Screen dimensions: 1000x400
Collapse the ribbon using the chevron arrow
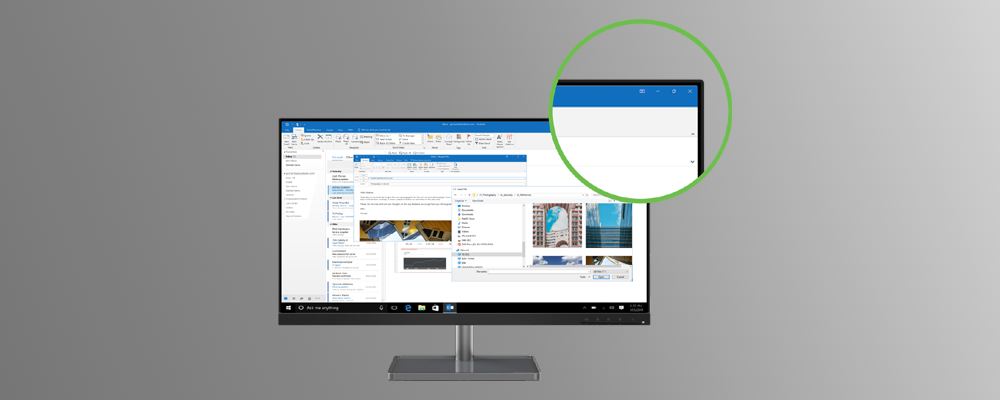(693, 161)
